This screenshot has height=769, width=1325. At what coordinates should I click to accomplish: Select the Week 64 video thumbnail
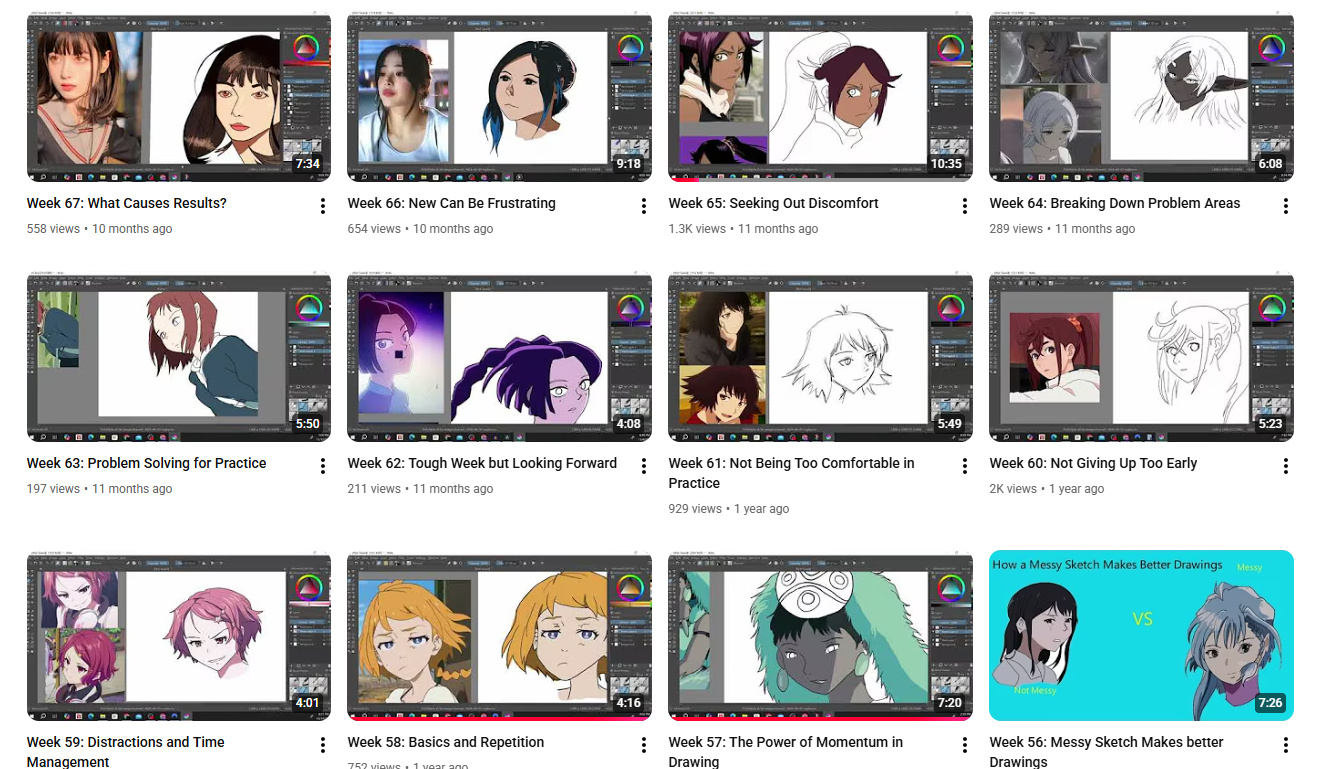[1142, 98]
